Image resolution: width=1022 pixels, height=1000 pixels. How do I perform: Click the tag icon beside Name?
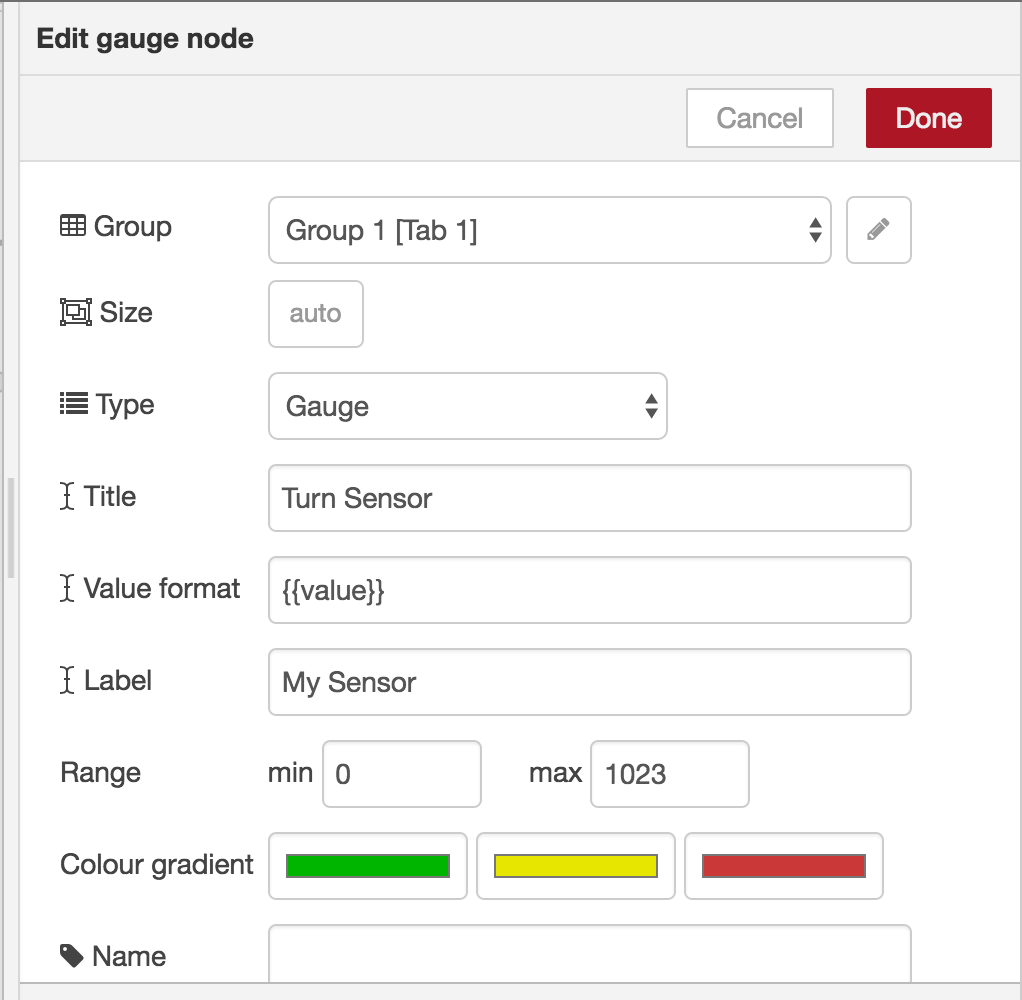pyautogui.click(x=70, y=956)
